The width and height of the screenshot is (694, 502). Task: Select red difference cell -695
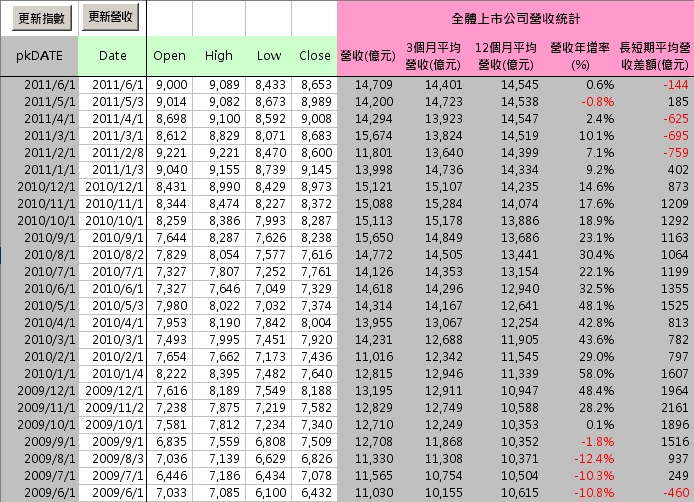(x=676, y=135)
